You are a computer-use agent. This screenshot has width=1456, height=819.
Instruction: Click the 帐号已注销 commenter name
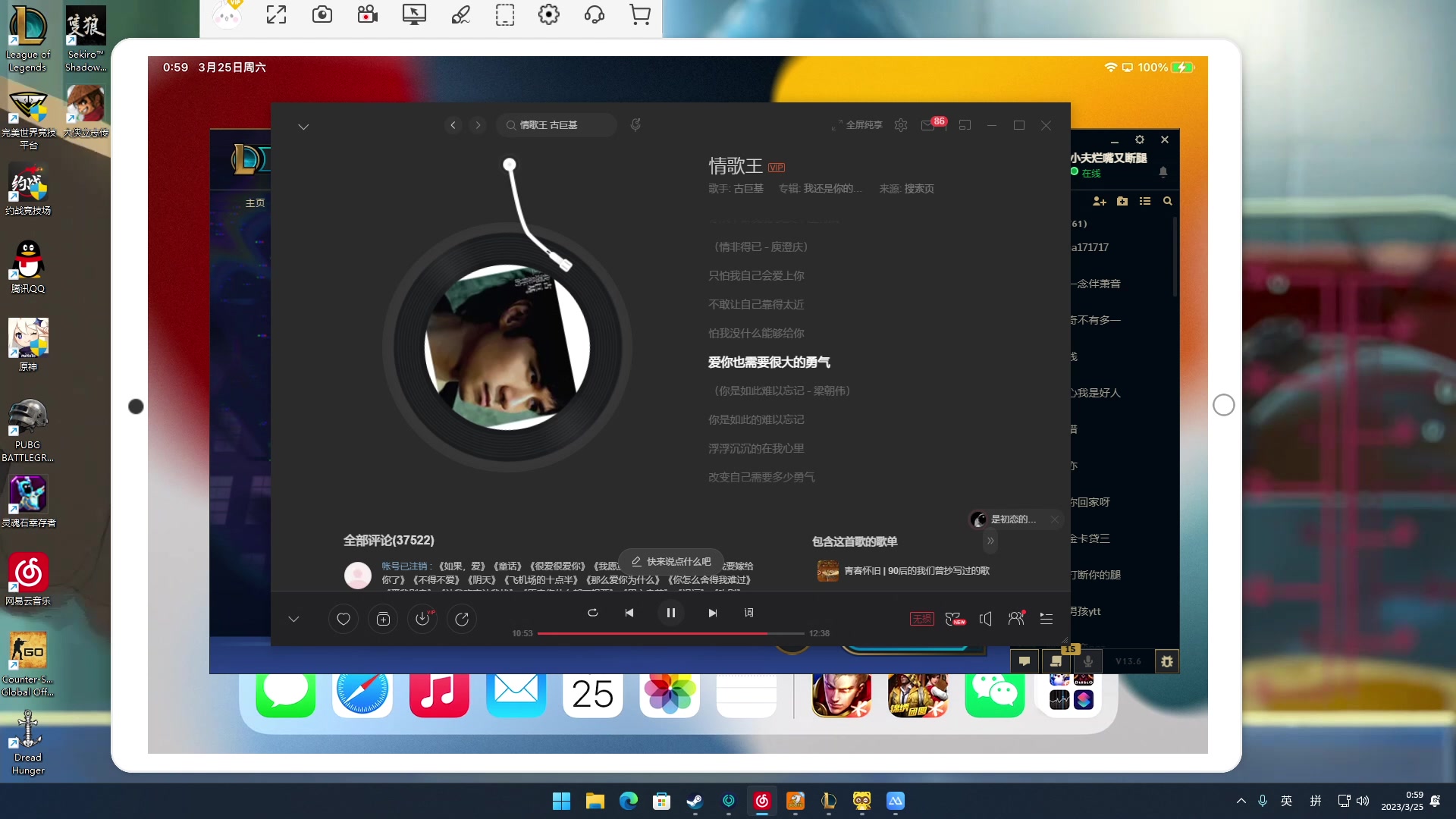[x=403, y=566]
